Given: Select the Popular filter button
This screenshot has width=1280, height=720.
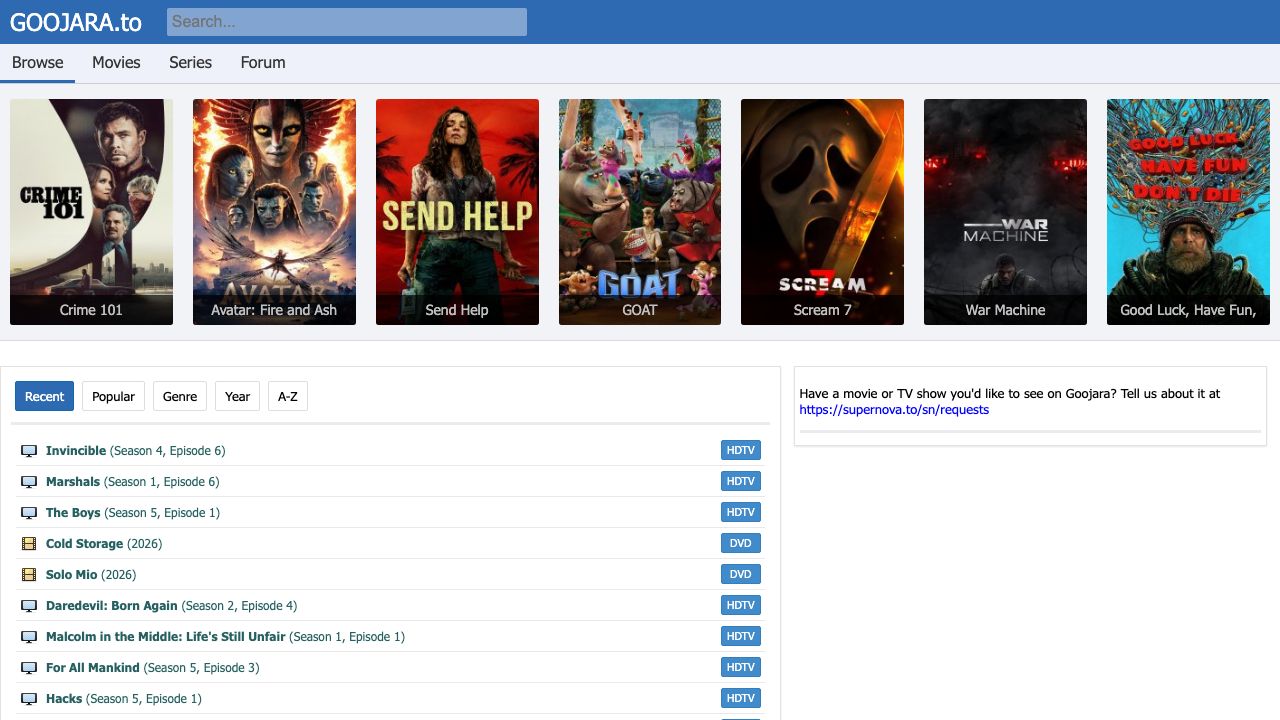Looking at the screenshot, I should 113,396.
